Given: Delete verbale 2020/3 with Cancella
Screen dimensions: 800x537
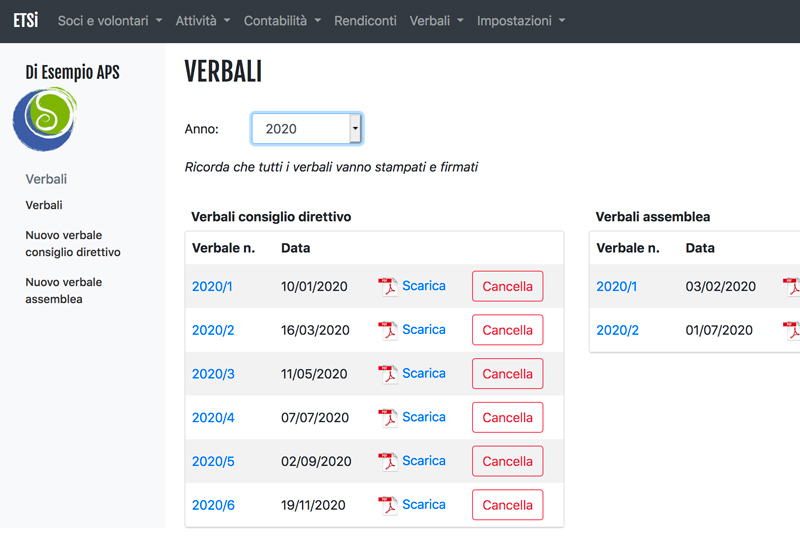Looking at the screenshot, I should point(508,374).
